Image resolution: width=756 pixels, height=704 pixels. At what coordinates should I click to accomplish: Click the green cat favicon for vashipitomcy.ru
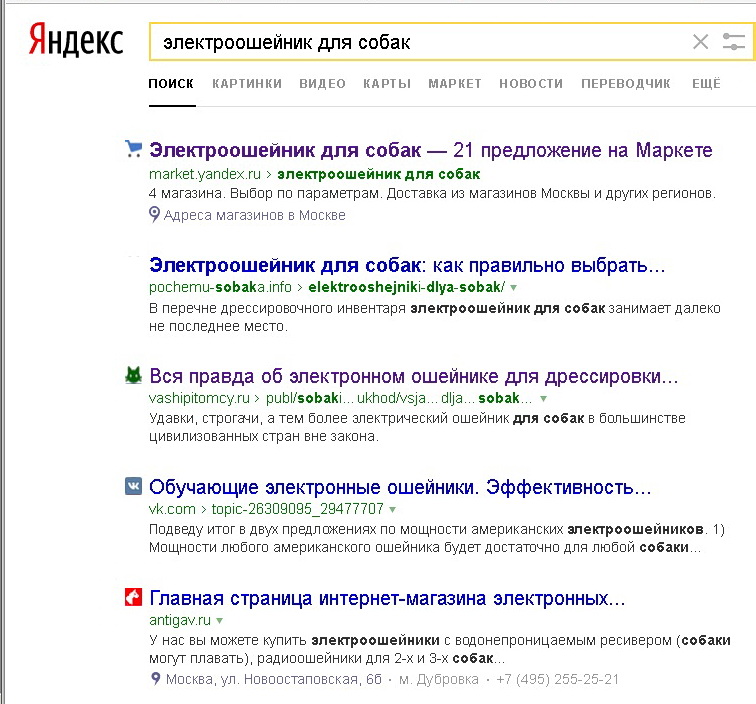tap(133, 377)
